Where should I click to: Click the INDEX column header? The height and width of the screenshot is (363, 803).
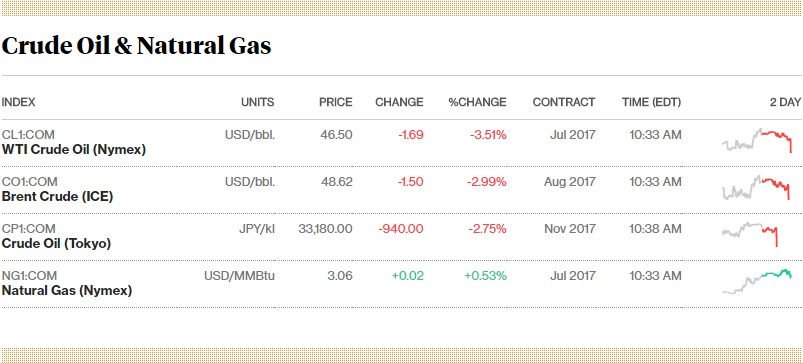pyautogui.click(x=18, y=102)
